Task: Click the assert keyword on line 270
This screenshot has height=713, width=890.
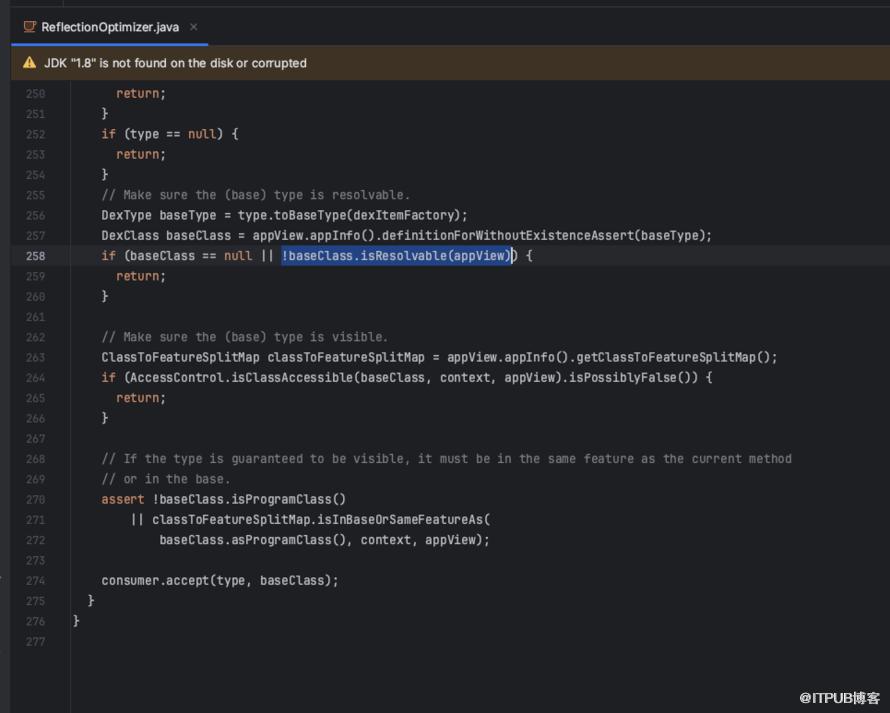Action: [x=122, y=499]
